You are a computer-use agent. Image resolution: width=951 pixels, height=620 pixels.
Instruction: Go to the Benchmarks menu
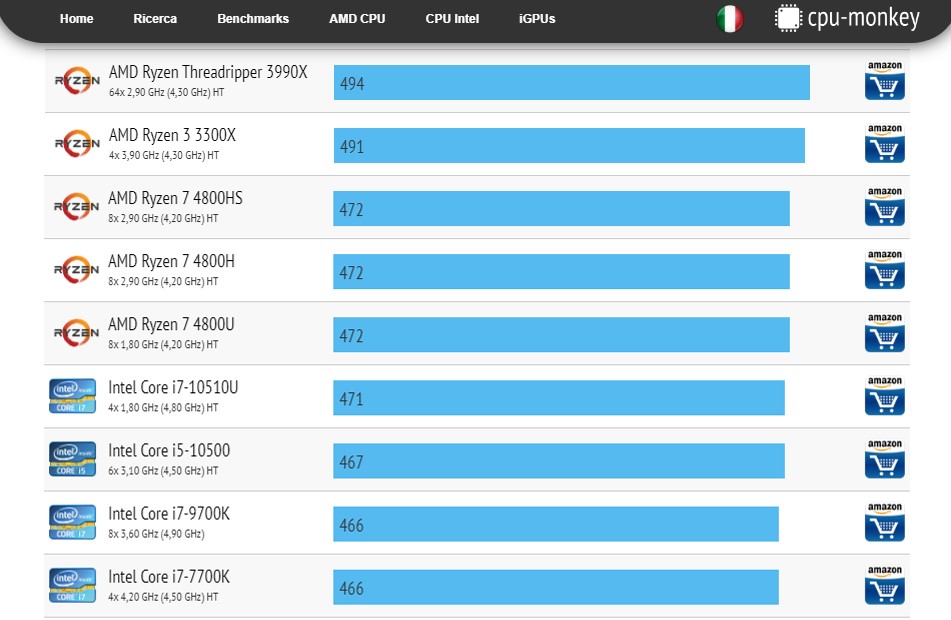[x=253, y=19]
